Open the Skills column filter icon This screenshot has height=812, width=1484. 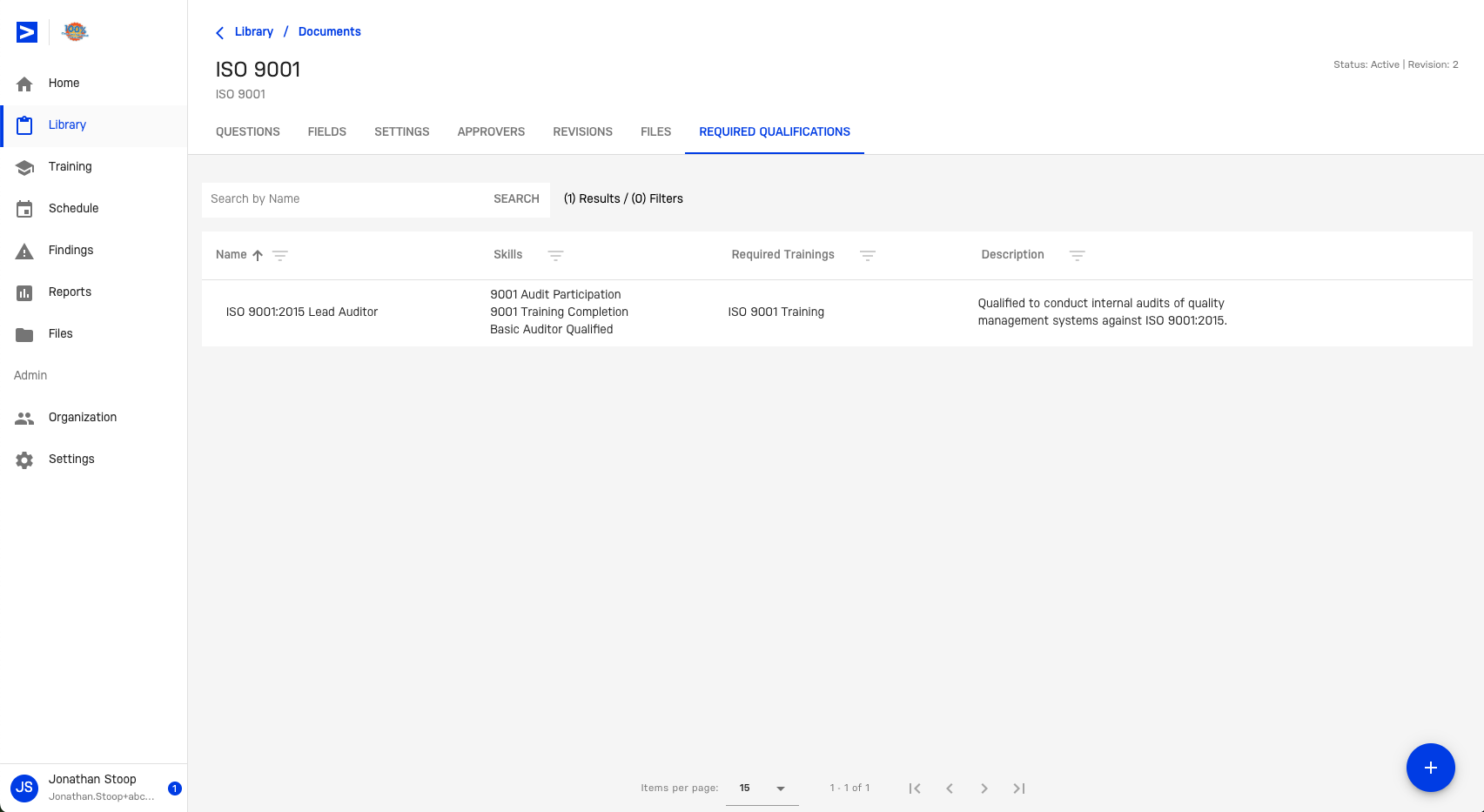click(555, 255)
